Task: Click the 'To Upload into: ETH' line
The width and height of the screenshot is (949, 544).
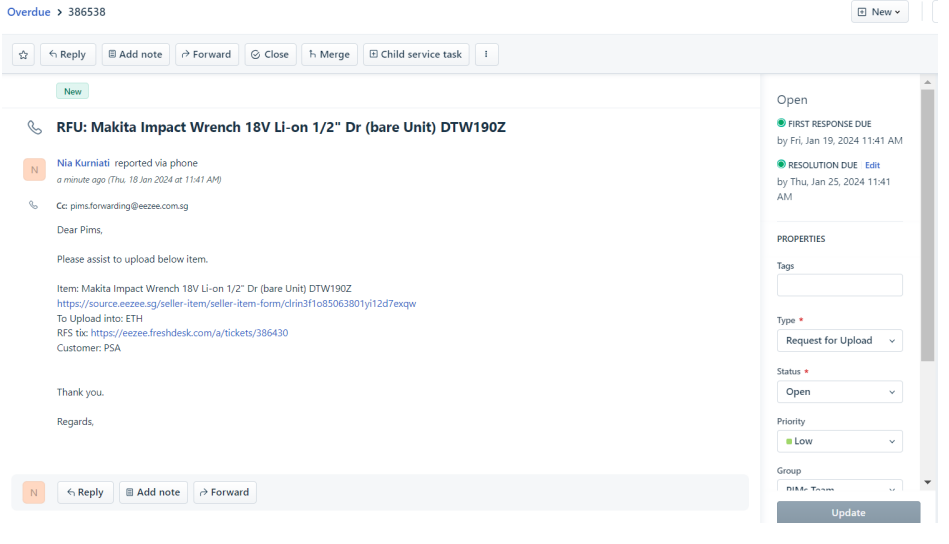Action: pyautogui.click(x=100, y=318)
